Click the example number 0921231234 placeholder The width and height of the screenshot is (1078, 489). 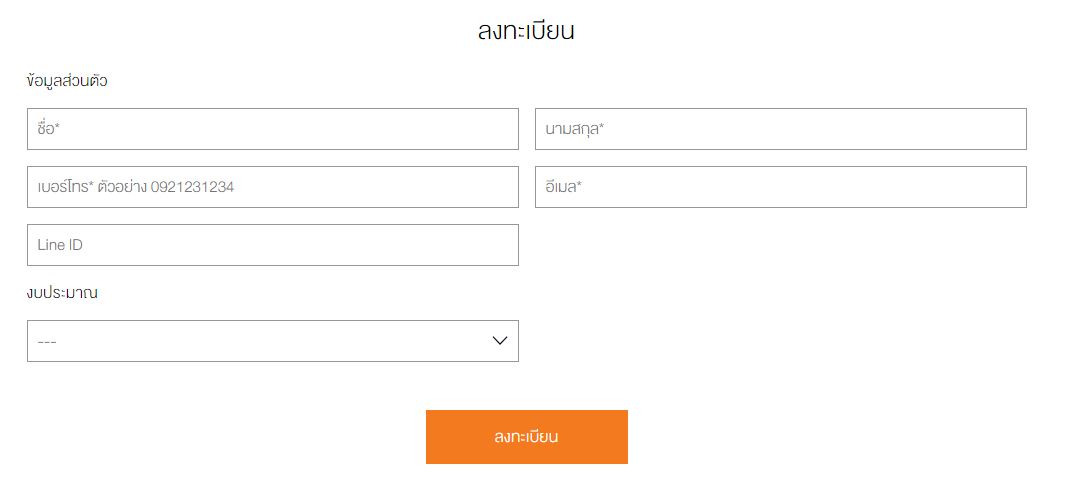tap(192, 187)
